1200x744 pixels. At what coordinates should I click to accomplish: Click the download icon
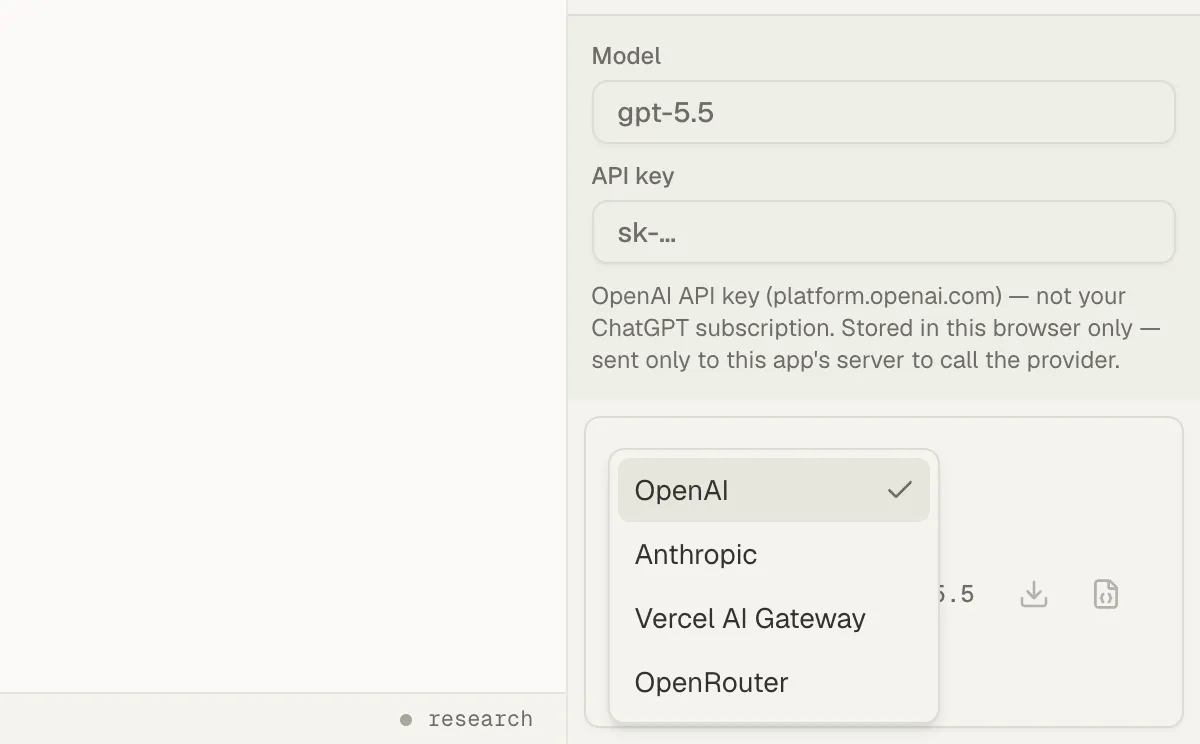coord(1033,594)
